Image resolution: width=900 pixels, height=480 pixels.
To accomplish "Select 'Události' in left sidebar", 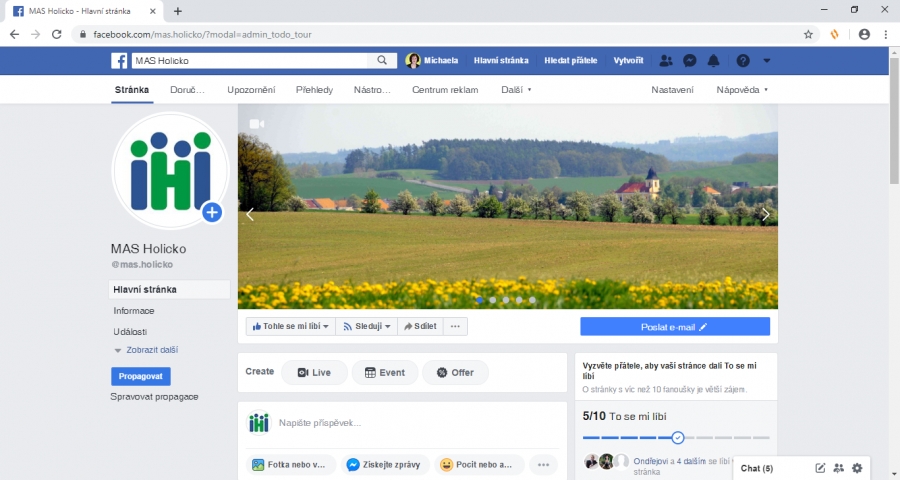I will click(130, 332).
